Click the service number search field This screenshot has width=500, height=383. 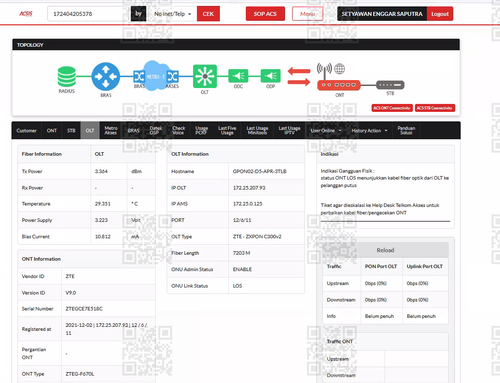[x=89, y=14]
